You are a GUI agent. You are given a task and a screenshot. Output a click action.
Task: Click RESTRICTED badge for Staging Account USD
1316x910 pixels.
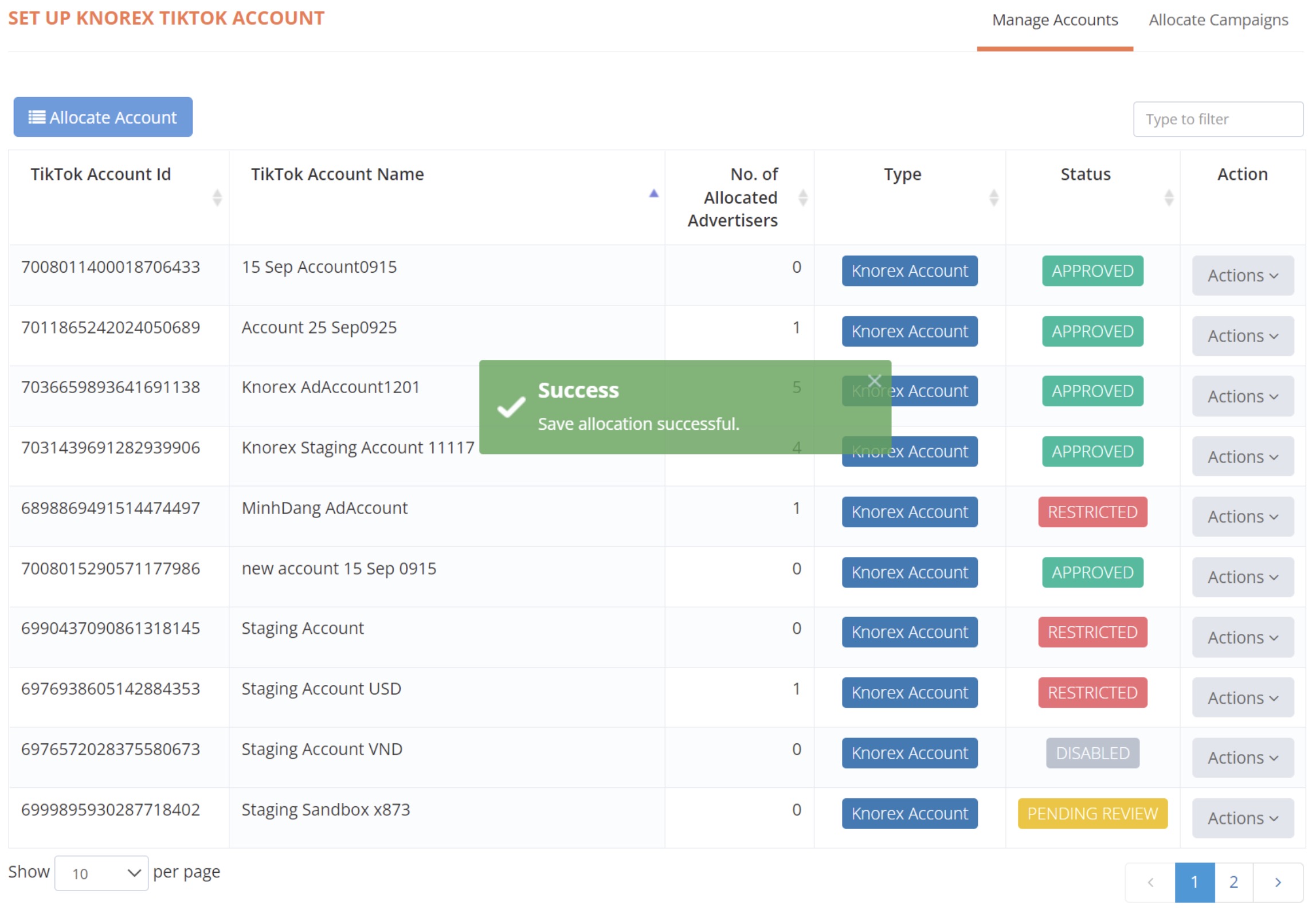tap(1092, 693)
